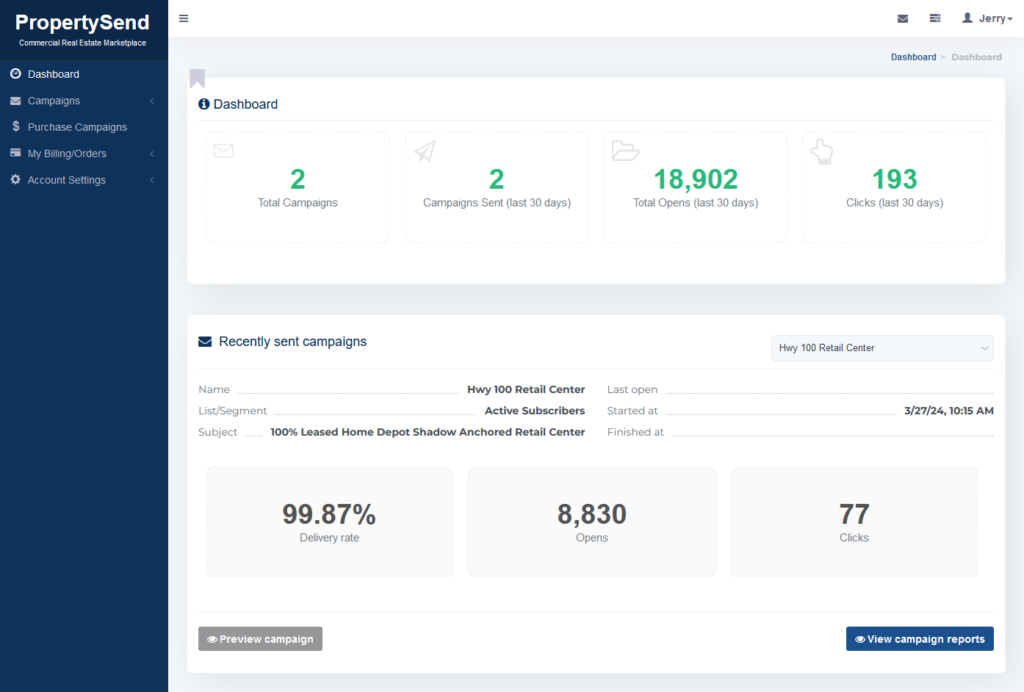
Task: Click the Dashboard breadcrumb link
Action: 913,57
